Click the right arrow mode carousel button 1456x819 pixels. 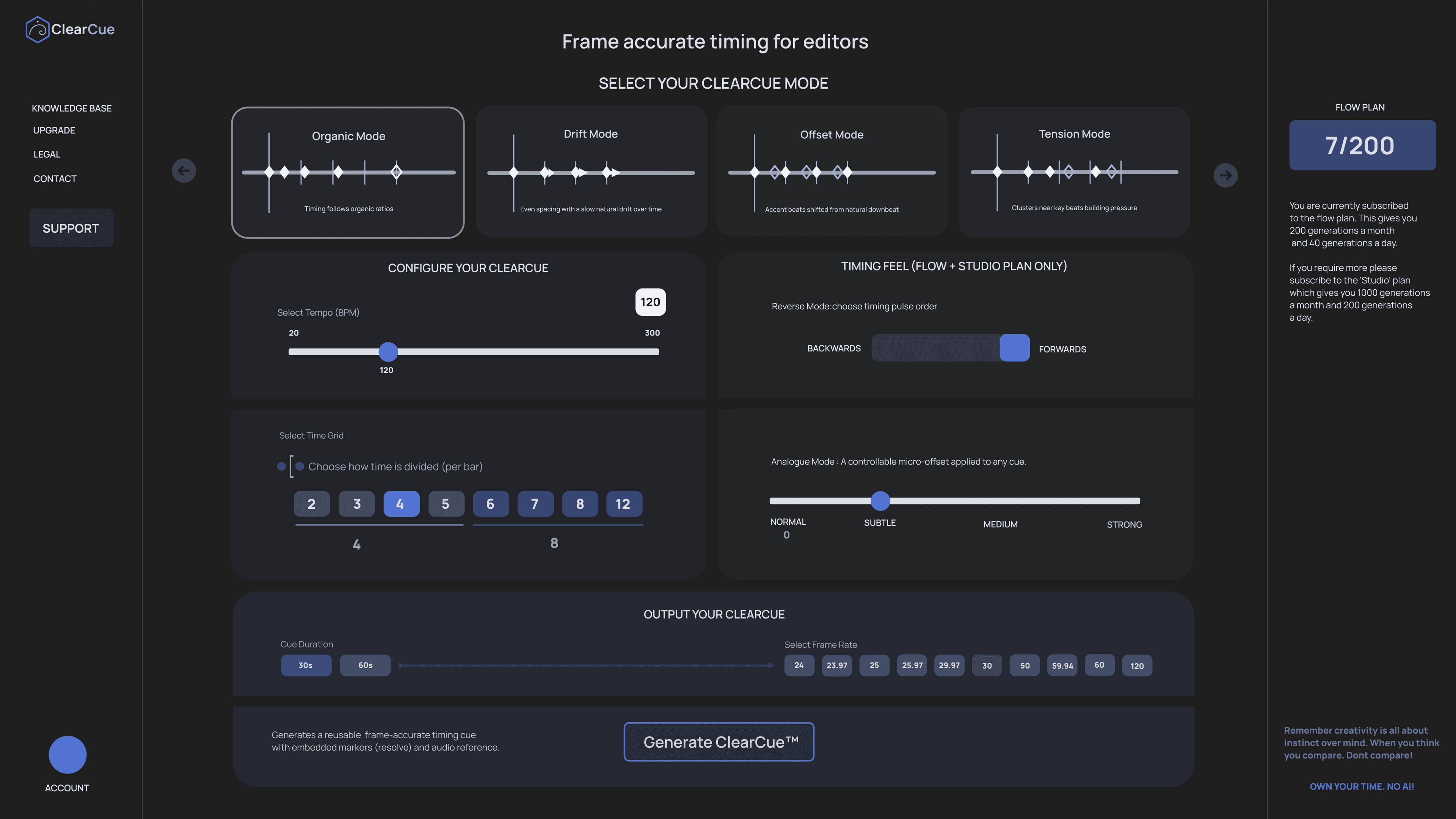pyautogui.click(x=1225, y=175)
